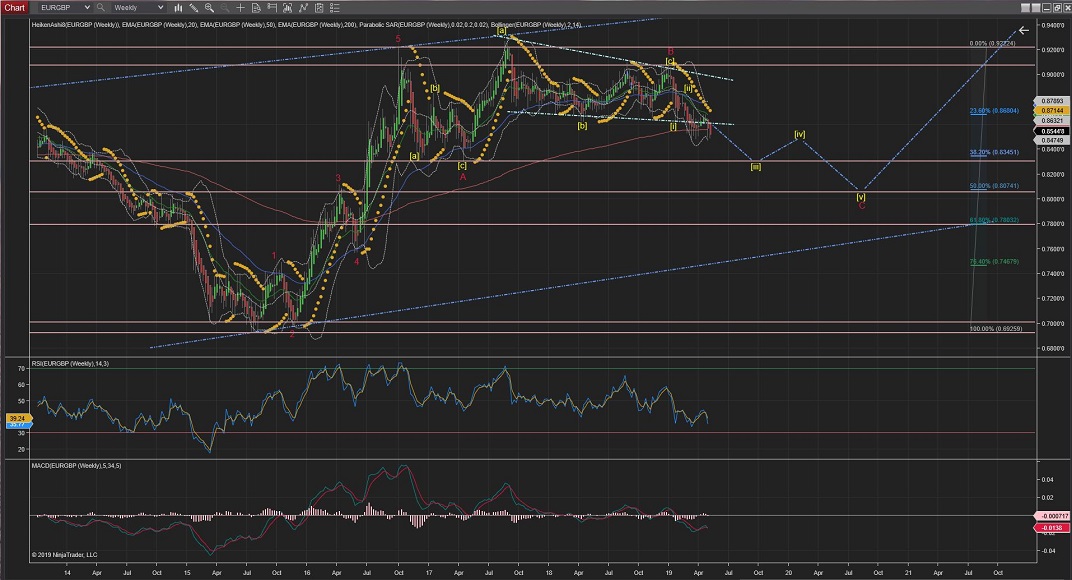Open the strategies clipboard icon
Image resolution: width=1072 pixels, height=580 pixels.
pyautogui.click(x=319, y=8)
